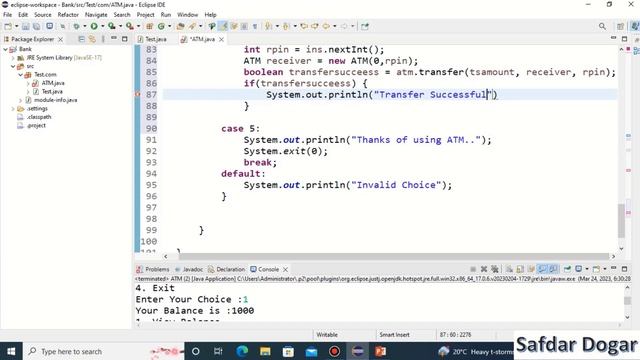The height and width of the screenshot is (360, 640).
Task: Click the green Run button in toolbar
Action: tap(94, 26)
